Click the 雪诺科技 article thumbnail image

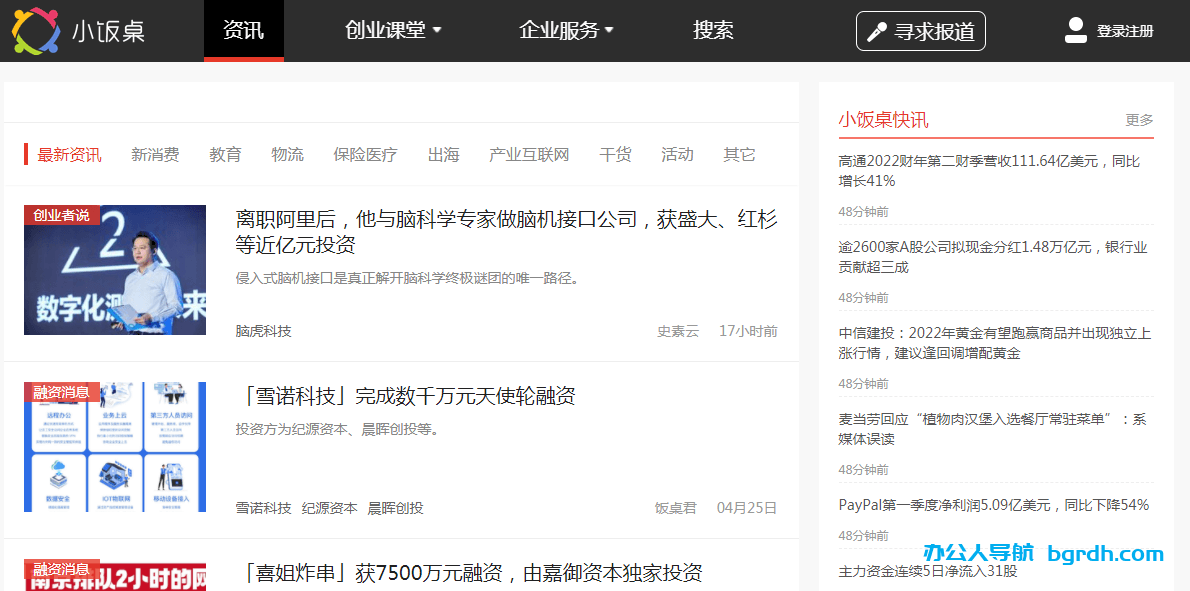(114, 446)
